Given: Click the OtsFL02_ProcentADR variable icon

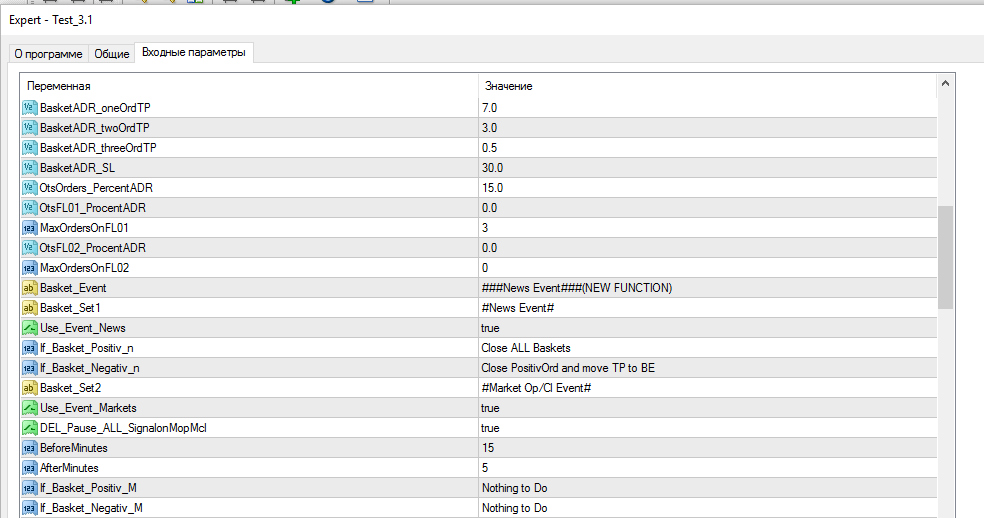Looking at the screenshot, I should (x=29, y=248).
